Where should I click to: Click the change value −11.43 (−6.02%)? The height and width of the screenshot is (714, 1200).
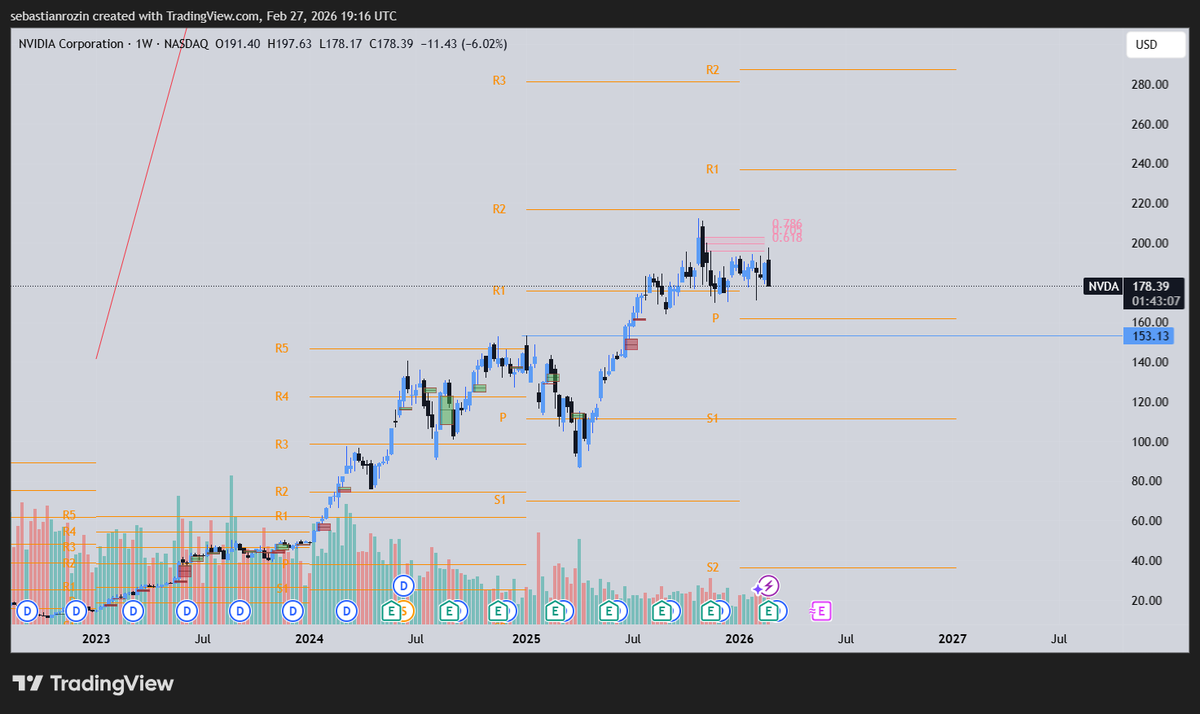[x=464, y=44]
